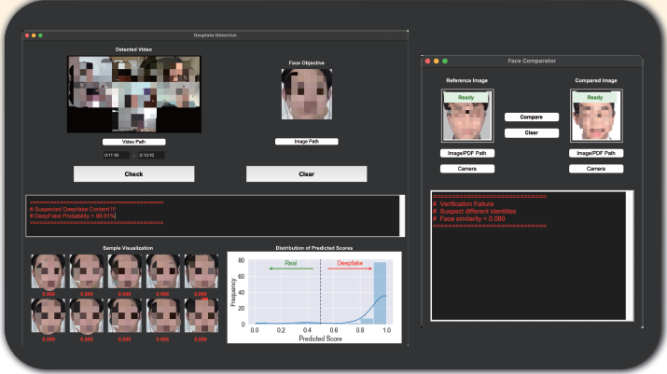Click the "# Suspect different identities" line

[x=474, y=211]
